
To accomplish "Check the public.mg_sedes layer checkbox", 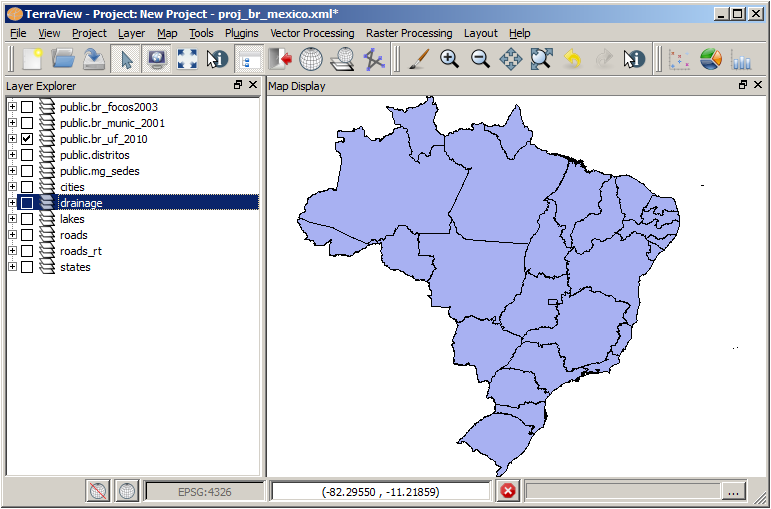I will [27, 171].
